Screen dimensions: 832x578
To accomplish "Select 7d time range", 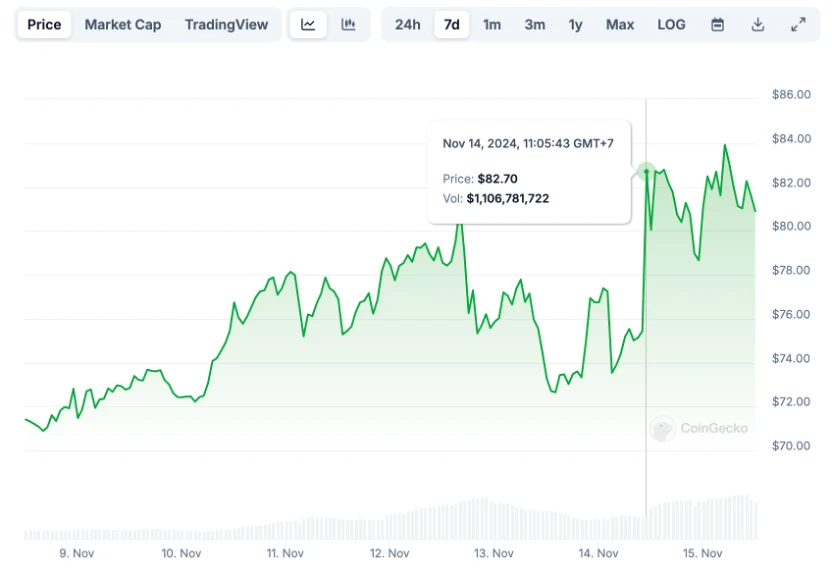I will [451, 25].
